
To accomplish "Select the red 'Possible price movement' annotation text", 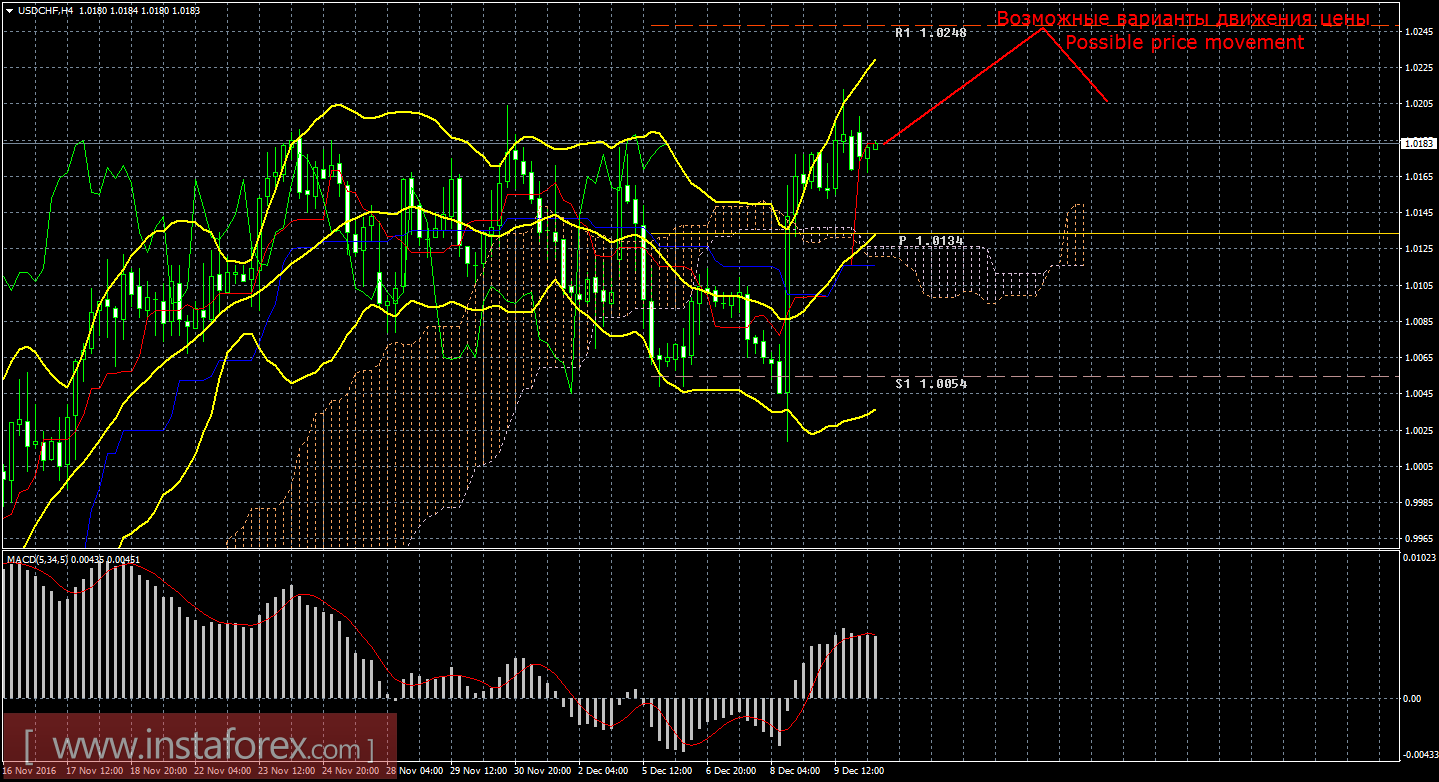I will 1184,43.
